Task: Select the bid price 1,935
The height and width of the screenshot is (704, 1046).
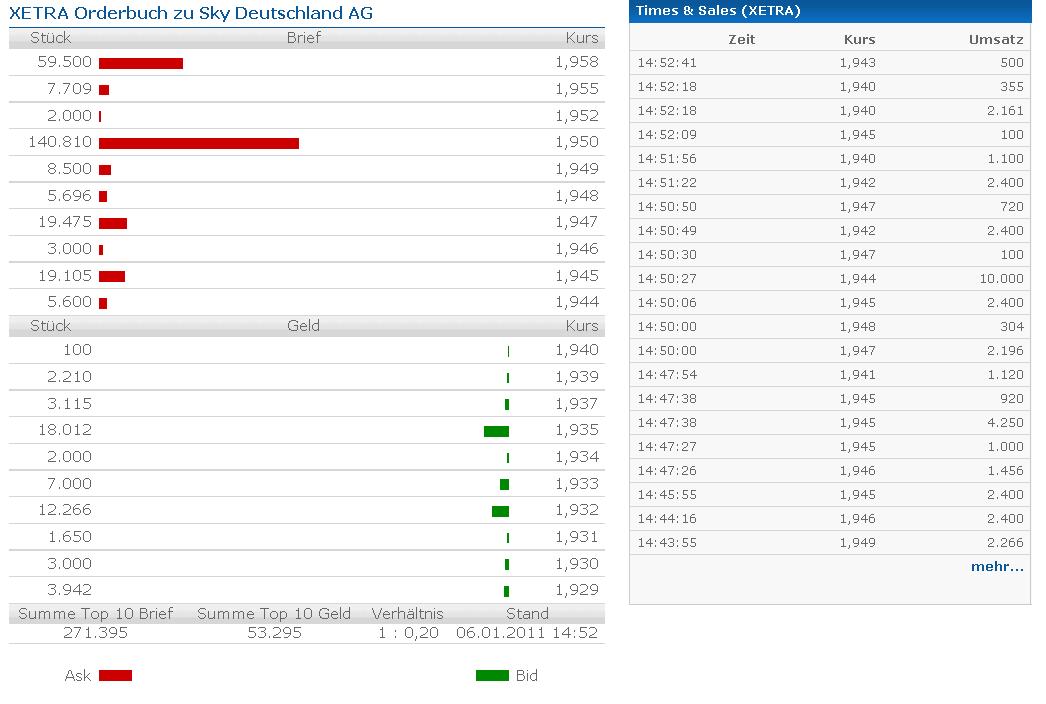Action: click(x=577, y=430)
